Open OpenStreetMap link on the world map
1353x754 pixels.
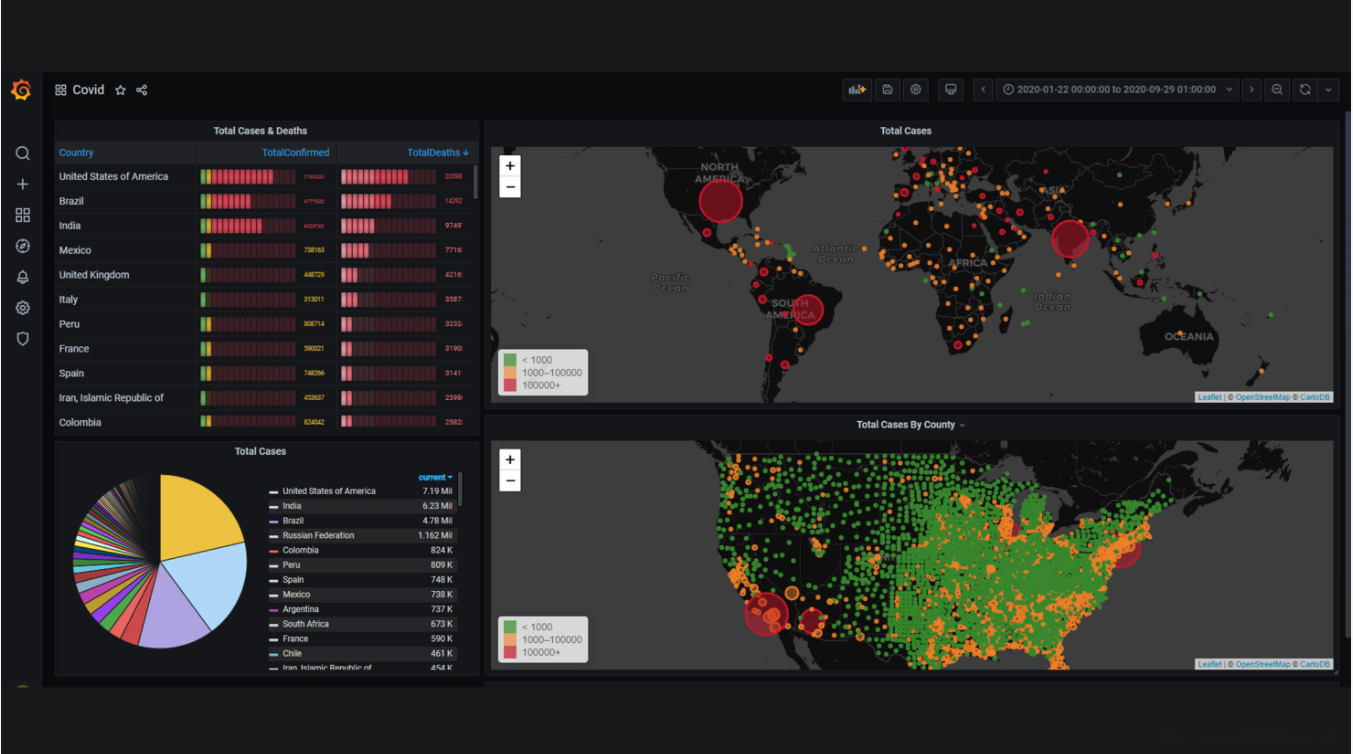tap(1263, 398)
